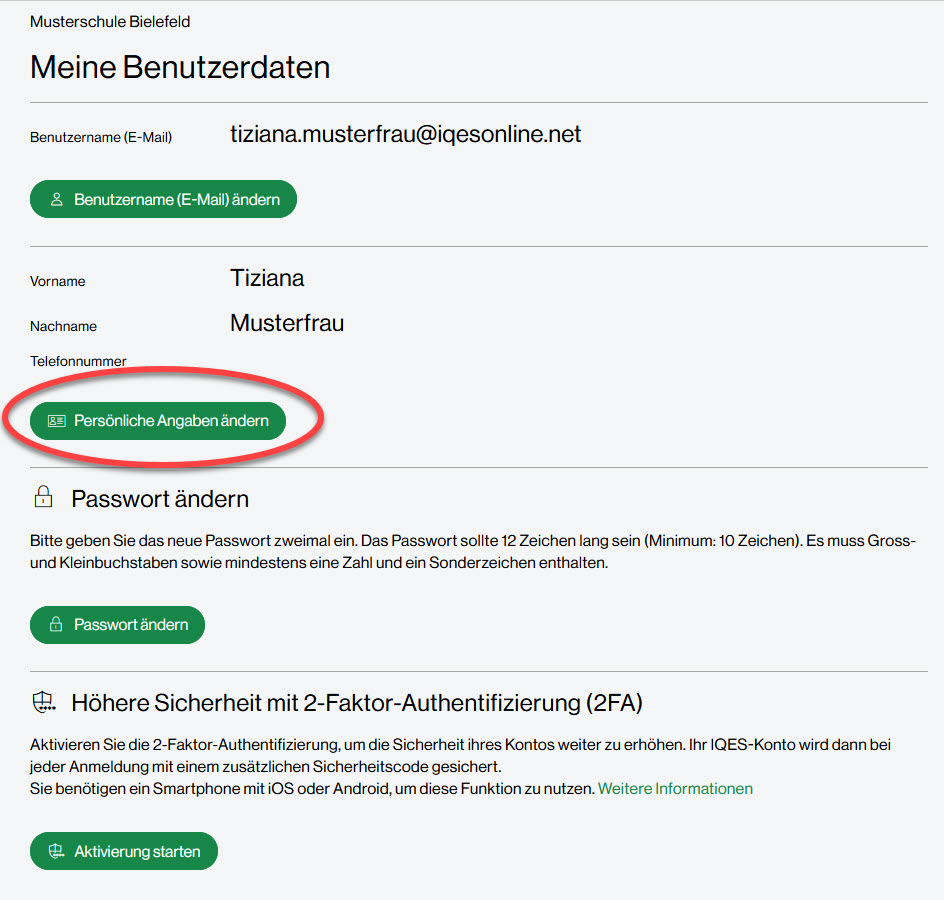This screenshot has height=900, width=944.
Task: Click the padlock icon beside the Passwort ändern heading
Action: (43, 497)
